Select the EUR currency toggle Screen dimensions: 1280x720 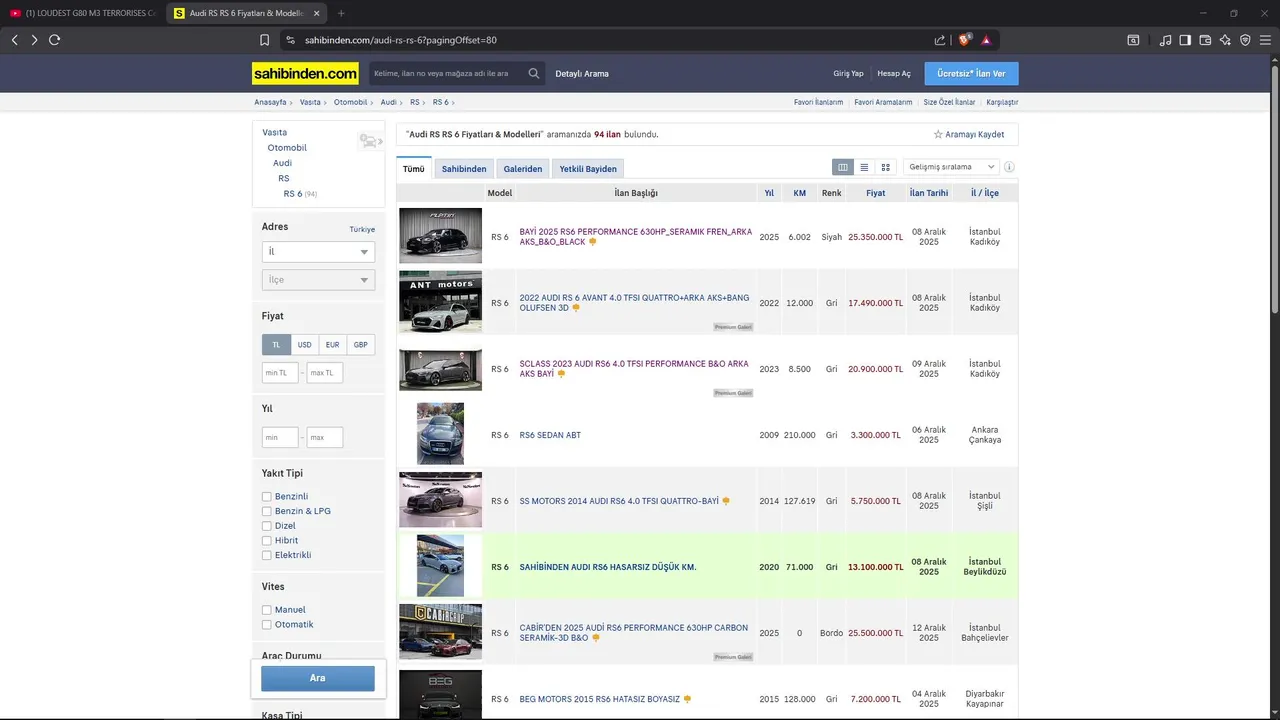coord(332,344)
